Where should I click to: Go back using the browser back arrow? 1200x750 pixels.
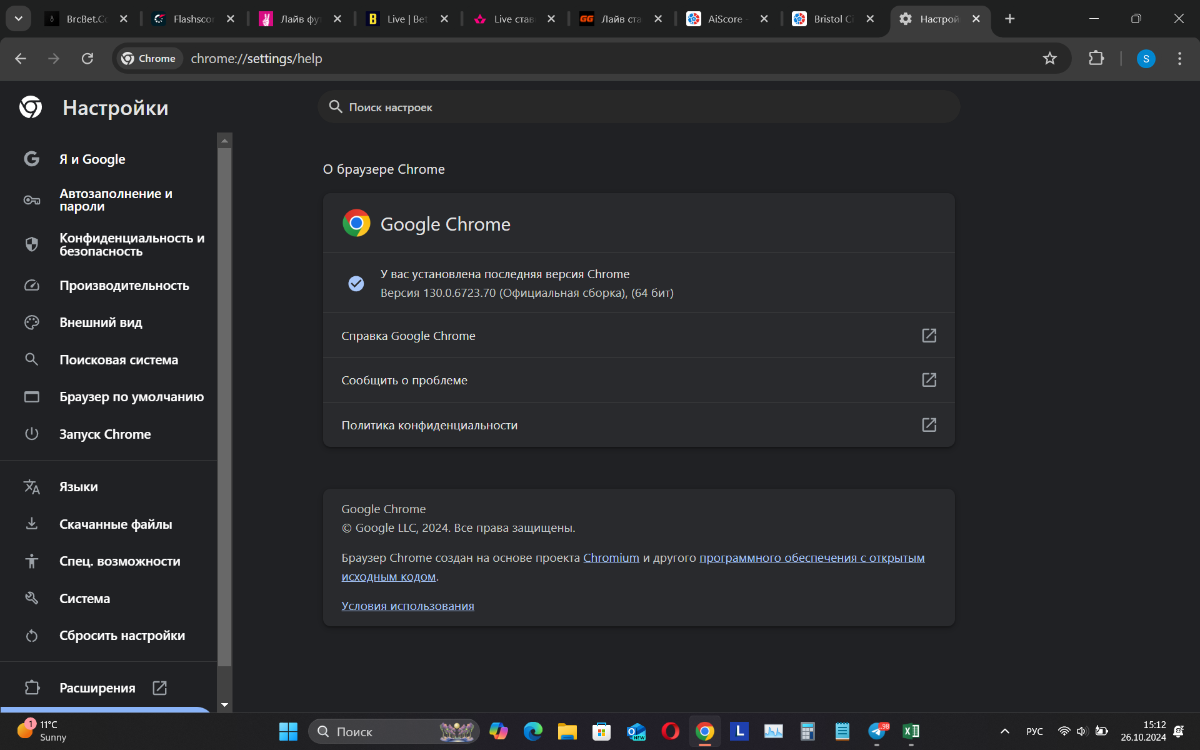click(20, 58)
